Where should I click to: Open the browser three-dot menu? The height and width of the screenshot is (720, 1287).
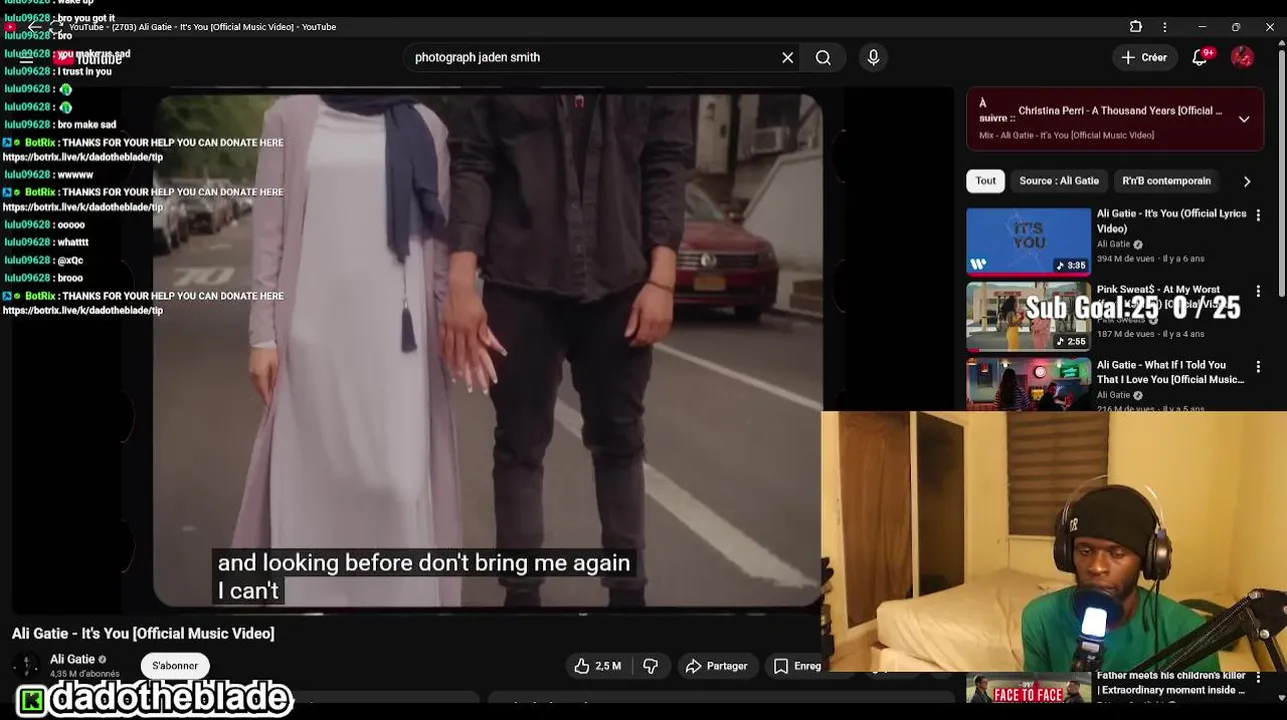point(1164,27)
